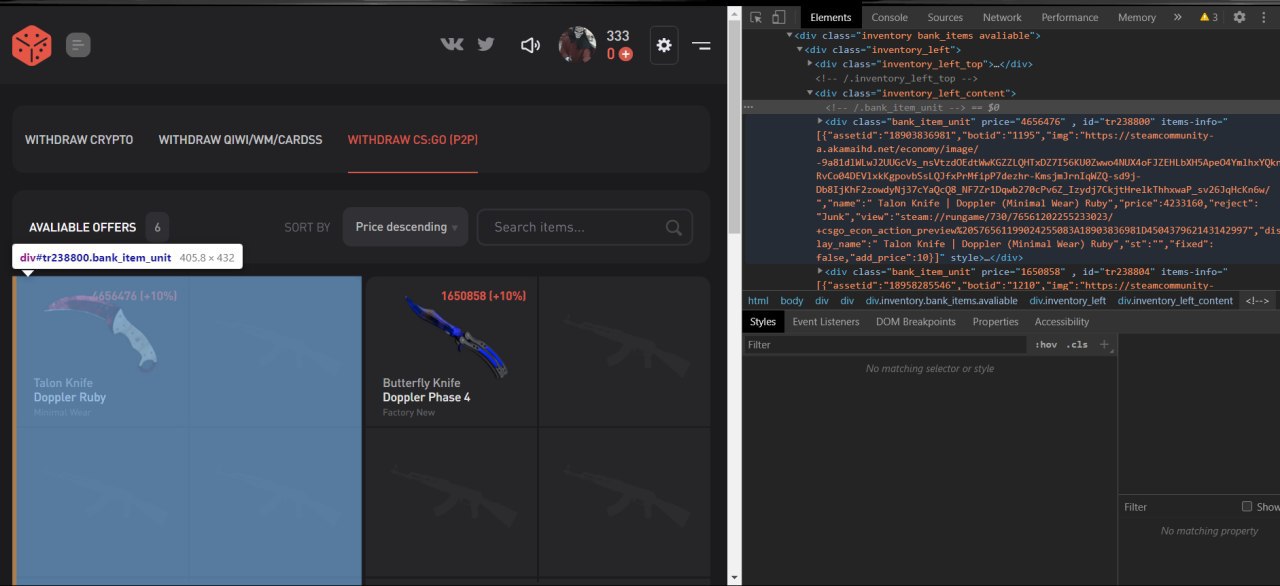Enable the Show all checkbox
Viewport: 1280px width, 586px height.
coord(1247,507)
